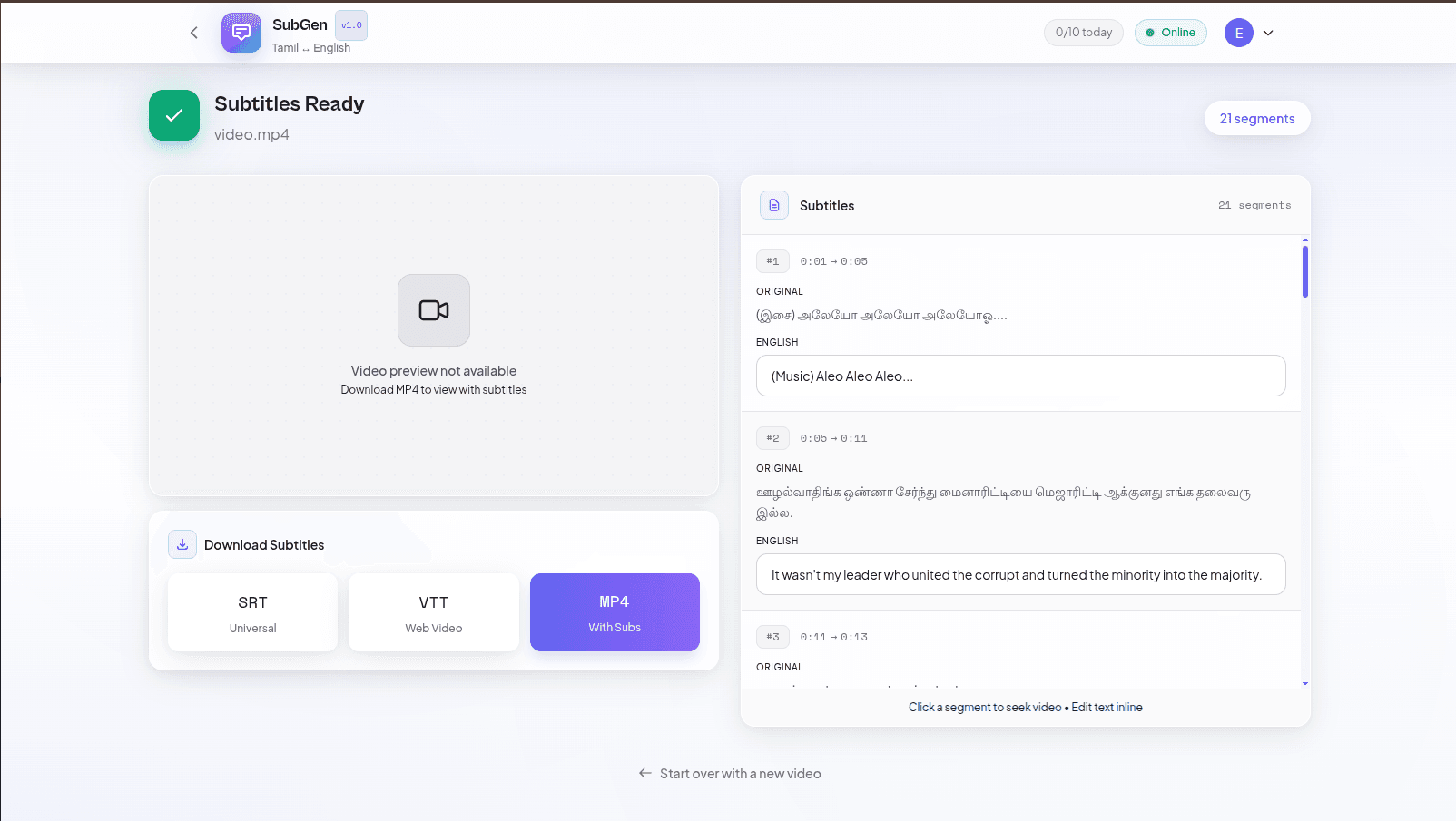Click the Subtitles panel document icon
The image size is (1456, 821).
774,205
